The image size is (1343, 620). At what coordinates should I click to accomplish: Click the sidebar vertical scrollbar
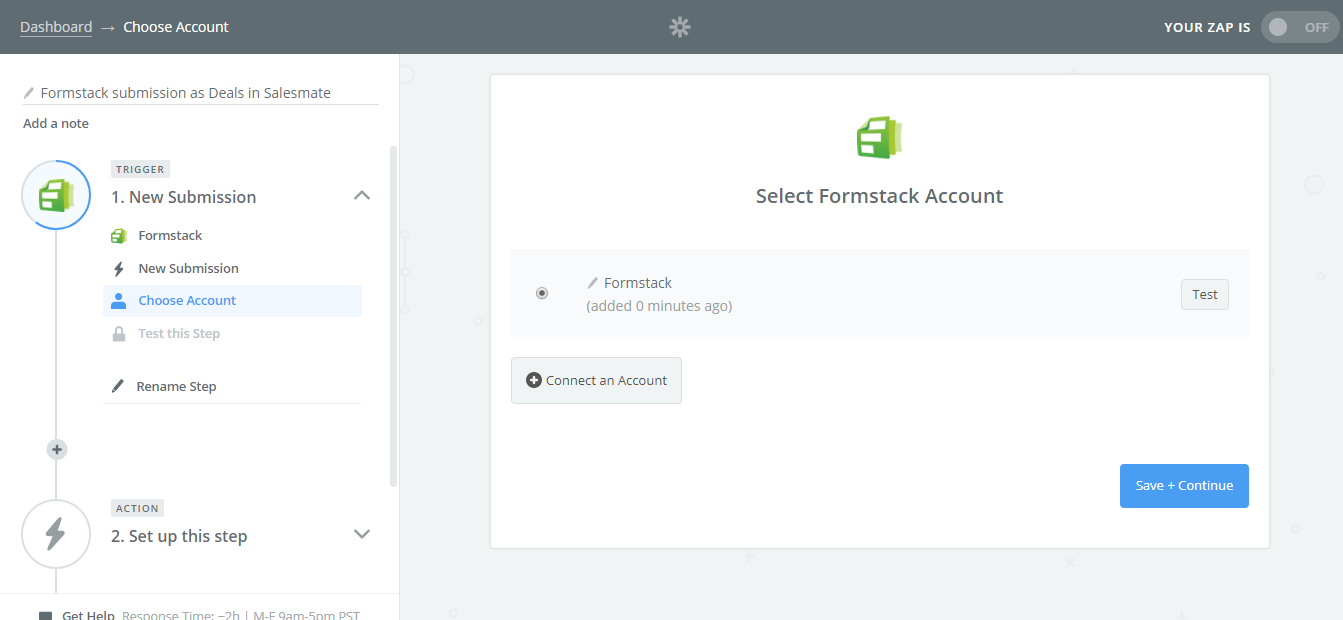[x=393, y=316]
